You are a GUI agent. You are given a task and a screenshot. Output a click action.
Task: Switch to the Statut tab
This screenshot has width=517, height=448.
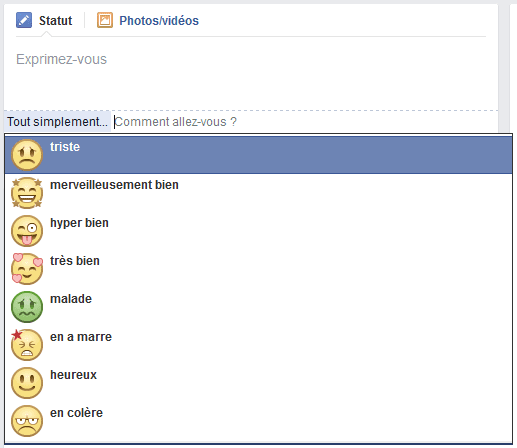pos(44,21)
